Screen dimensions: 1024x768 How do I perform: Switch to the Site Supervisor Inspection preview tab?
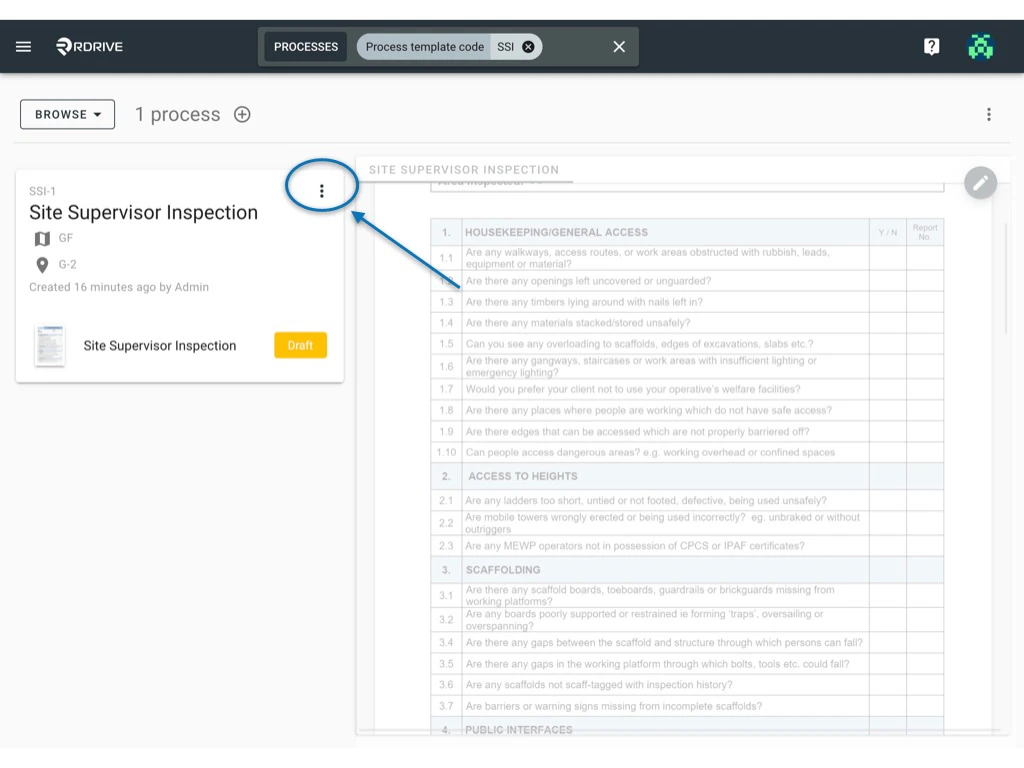pyautogui.click(x=465, y=170)
